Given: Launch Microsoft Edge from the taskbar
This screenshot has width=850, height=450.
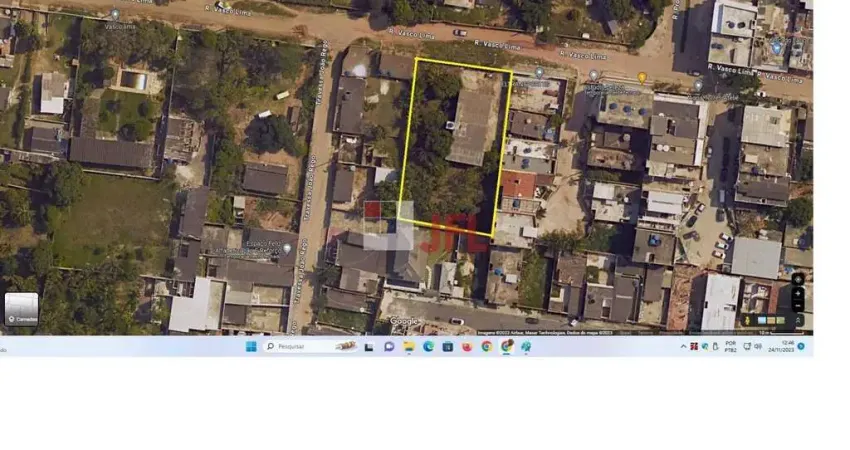Looking at the screenshot, I should tap(428, 346).
